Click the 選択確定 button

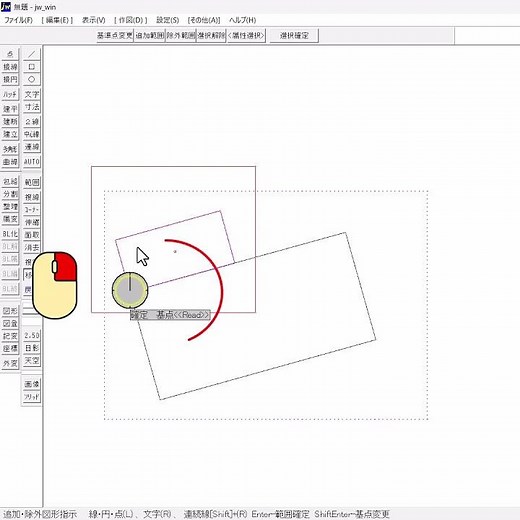[294, 35]
